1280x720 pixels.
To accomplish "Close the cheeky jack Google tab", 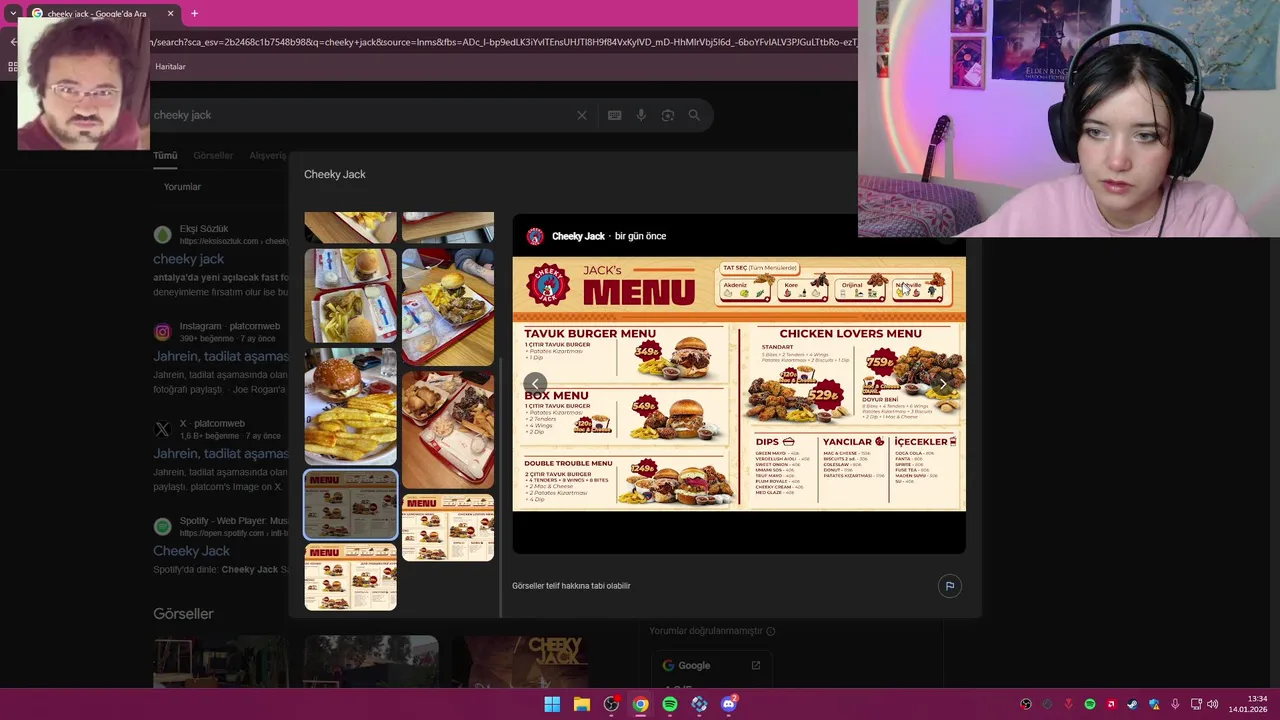I will coord(170,13).
